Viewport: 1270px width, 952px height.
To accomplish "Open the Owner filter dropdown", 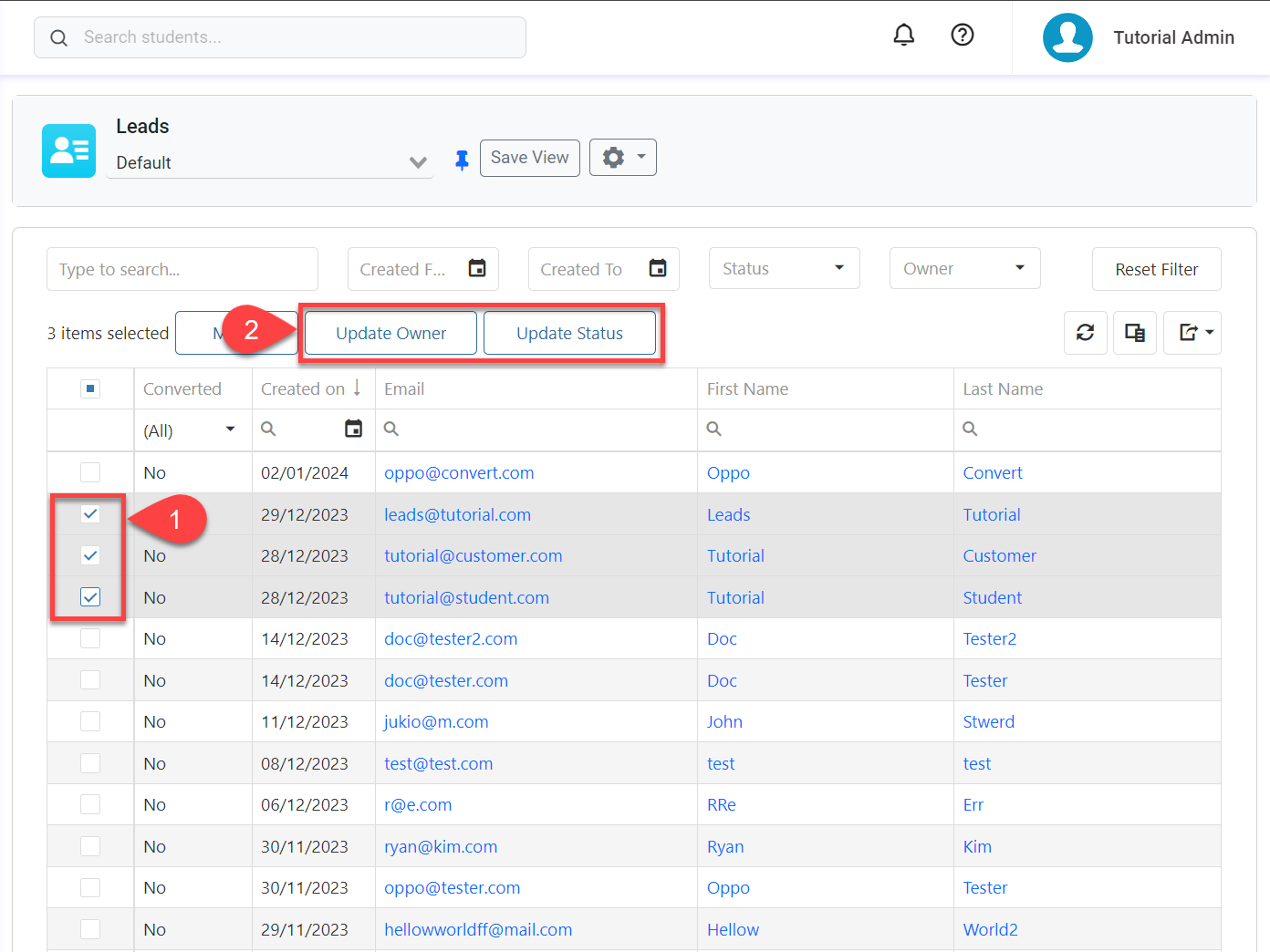I will (965, 268).
